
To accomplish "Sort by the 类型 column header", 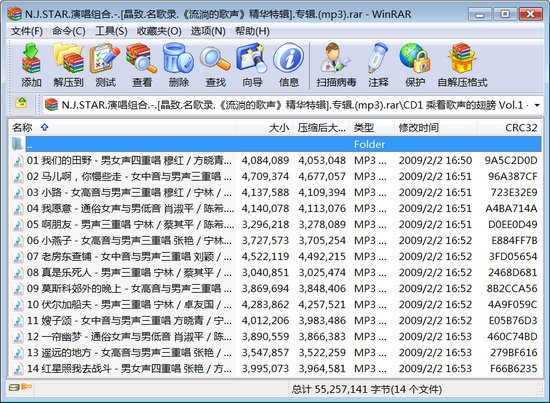I will click(372, 128).
